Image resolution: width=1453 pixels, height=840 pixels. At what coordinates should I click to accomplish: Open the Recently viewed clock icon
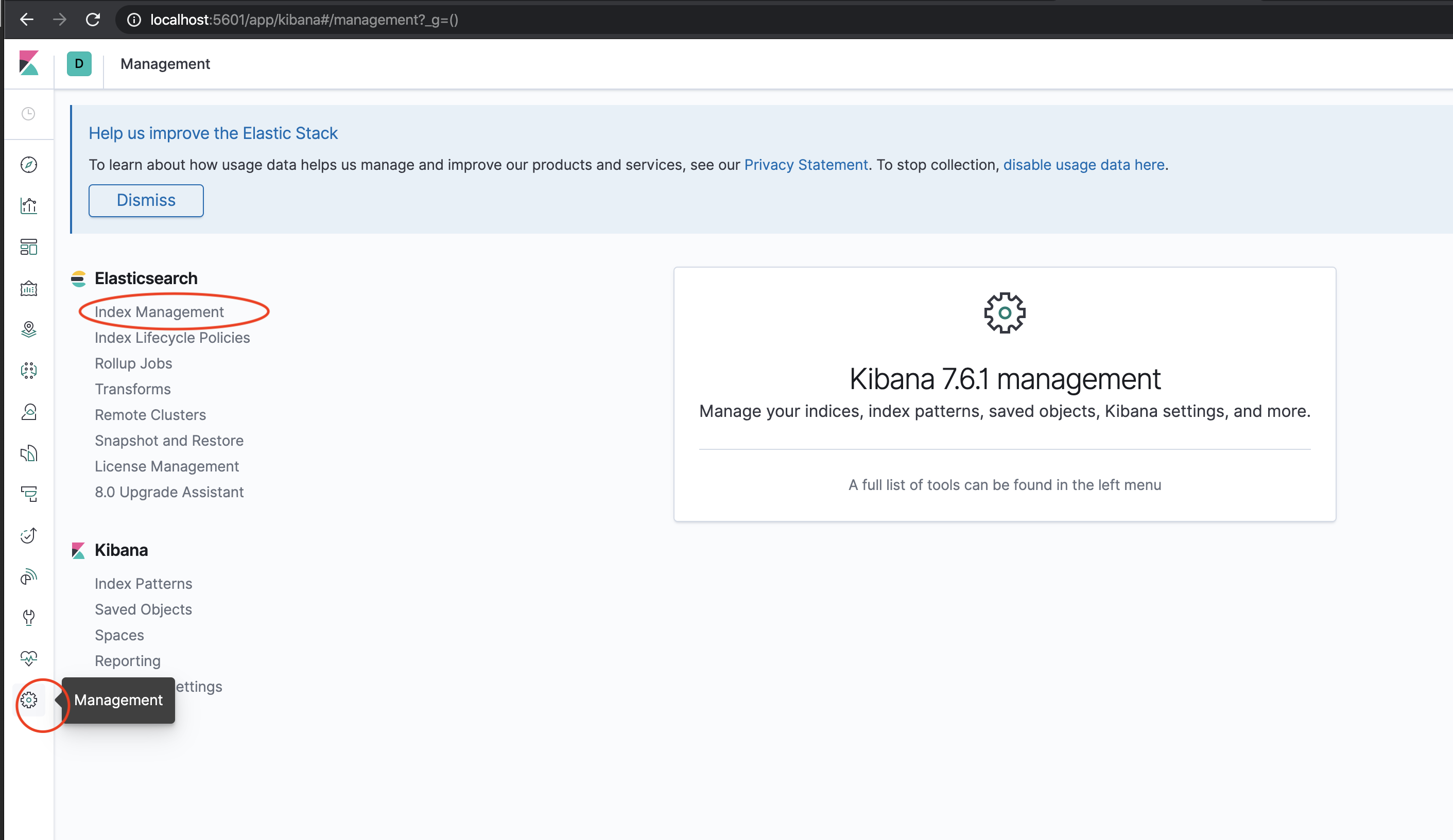click(x=28, y=114)
